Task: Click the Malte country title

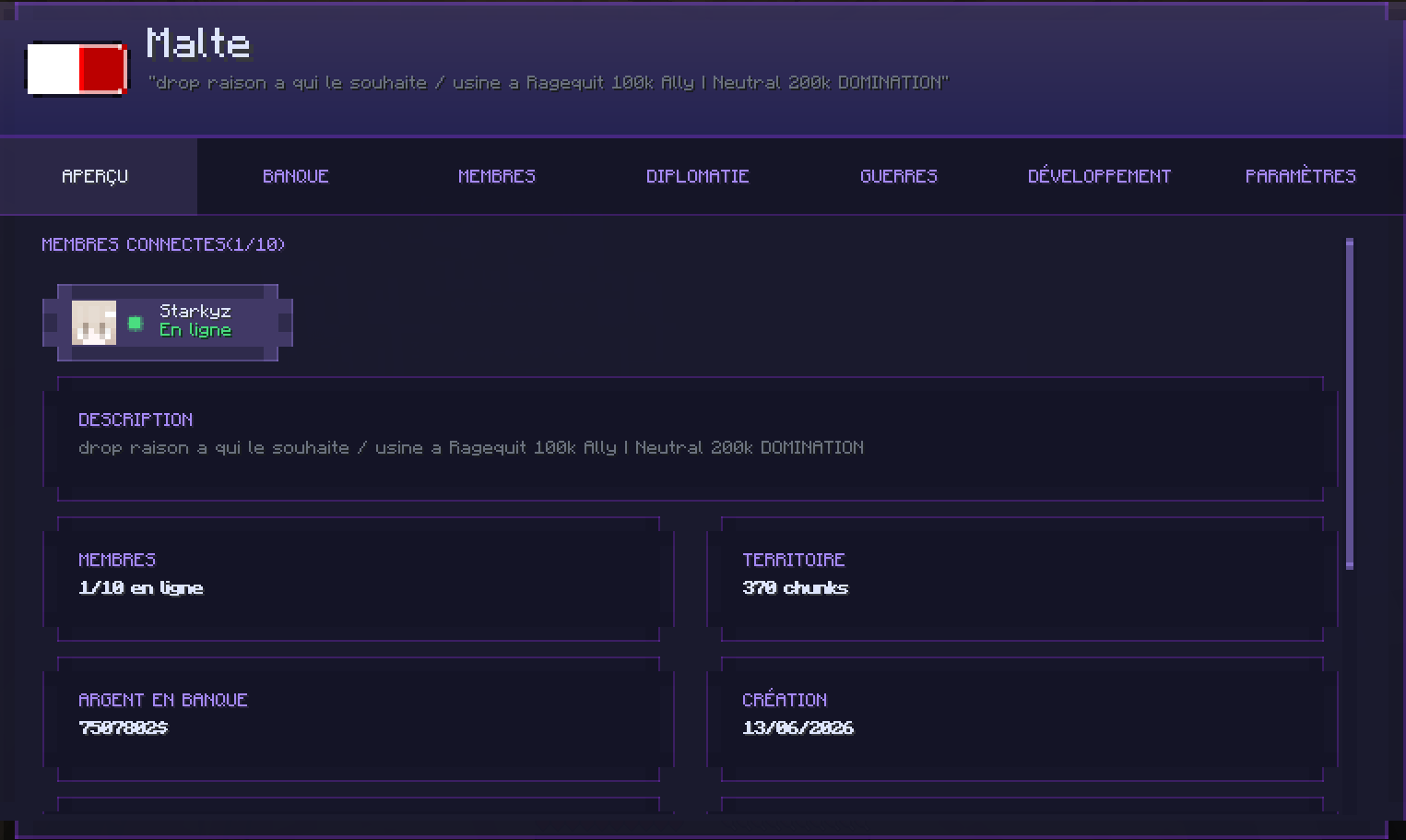Action: [x=198, y=43]
